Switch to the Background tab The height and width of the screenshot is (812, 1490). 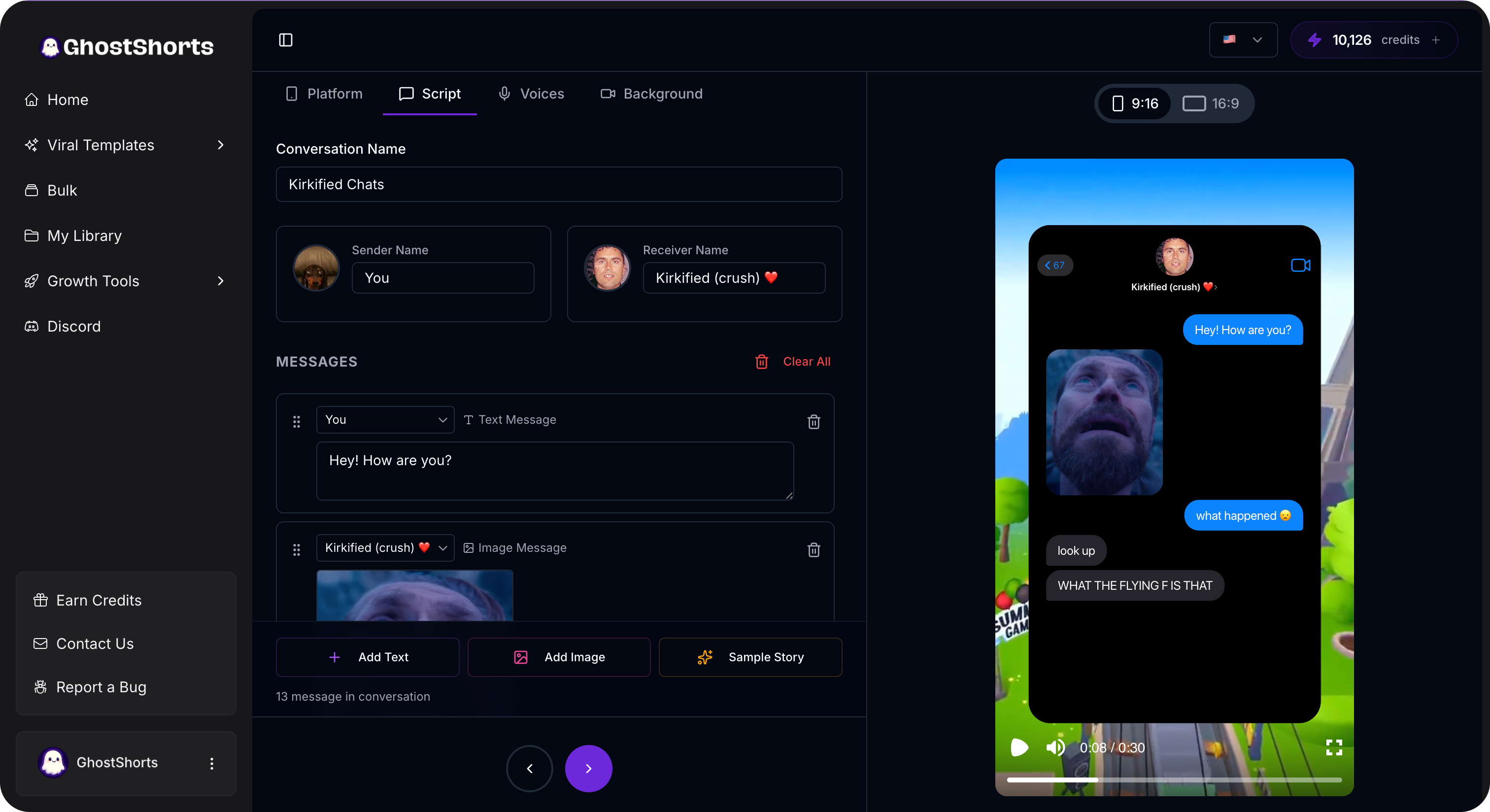coord(652,94)
